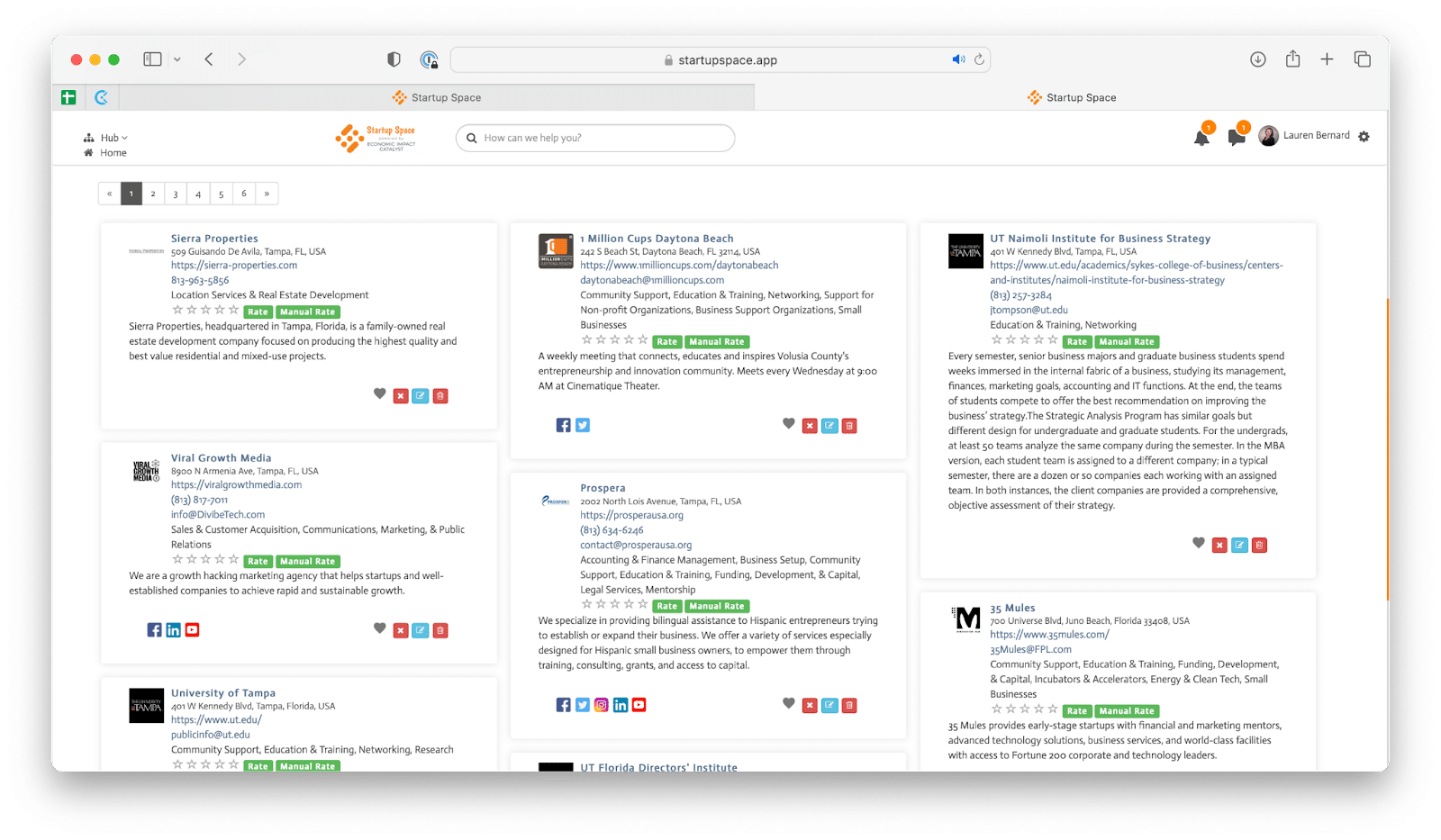The width and height of the screenshot is (1441, 840).
Task: Delete Sierra Properties with the trash icon
Action: tap(440, 396)
